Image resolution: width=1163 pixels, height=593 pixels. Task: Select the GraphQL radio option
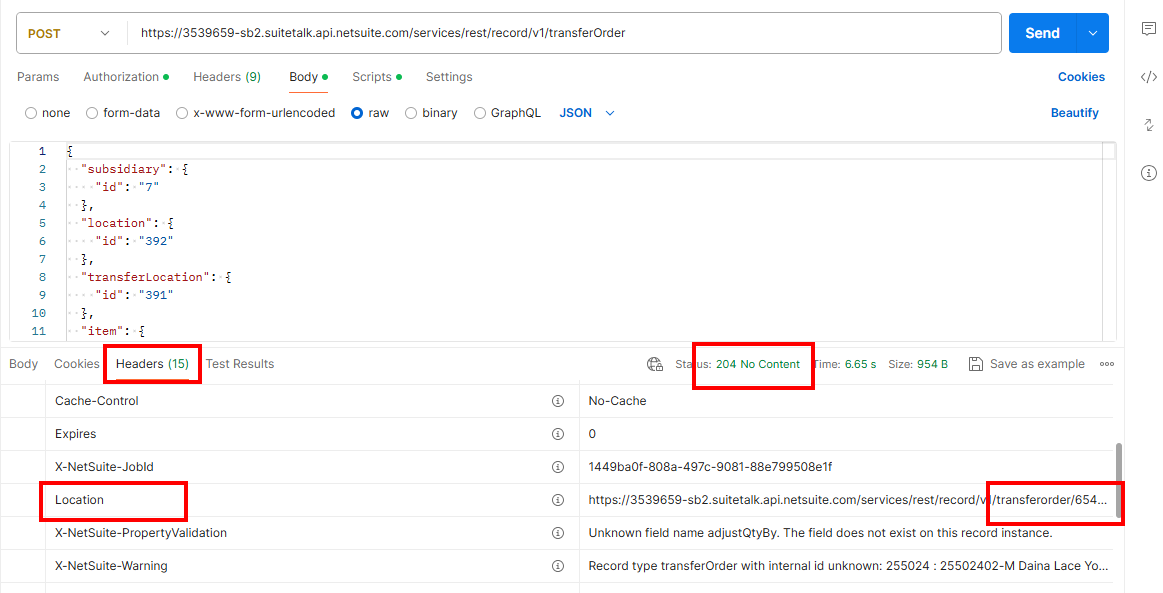pos(480,113)
